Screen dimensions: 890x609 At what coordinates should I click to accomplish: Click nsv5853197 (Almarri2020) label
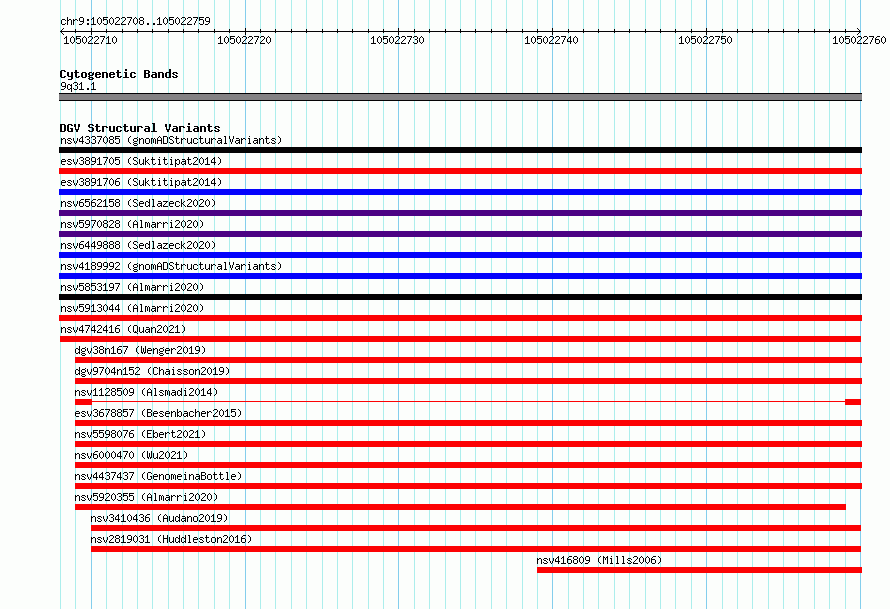[x=132, y=287]
